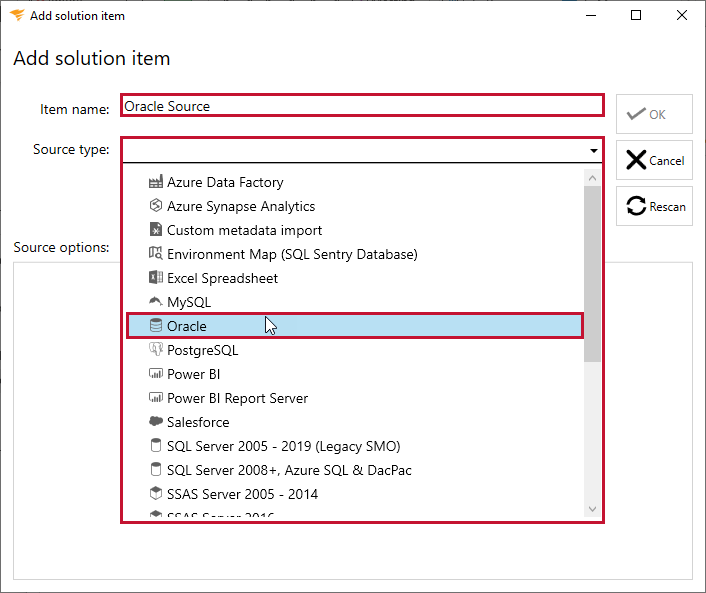This screenshot has height=593, width=706.
Task: Select Oracle source type
Action: coord(355,326)
